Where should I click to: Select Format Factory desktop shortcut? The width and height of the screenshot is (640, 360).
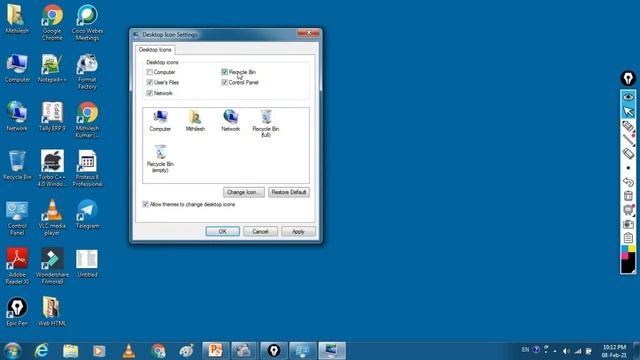coord(87,72)
